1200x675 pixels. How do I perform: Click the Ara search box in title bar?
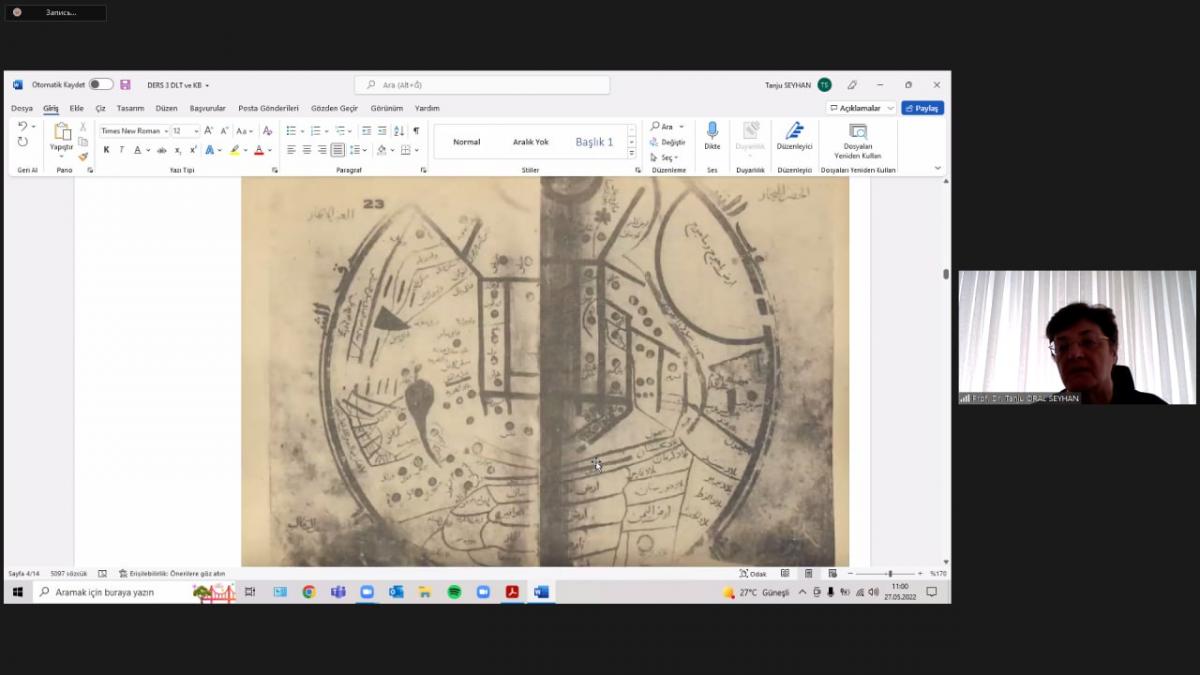(x=482, y=85)
